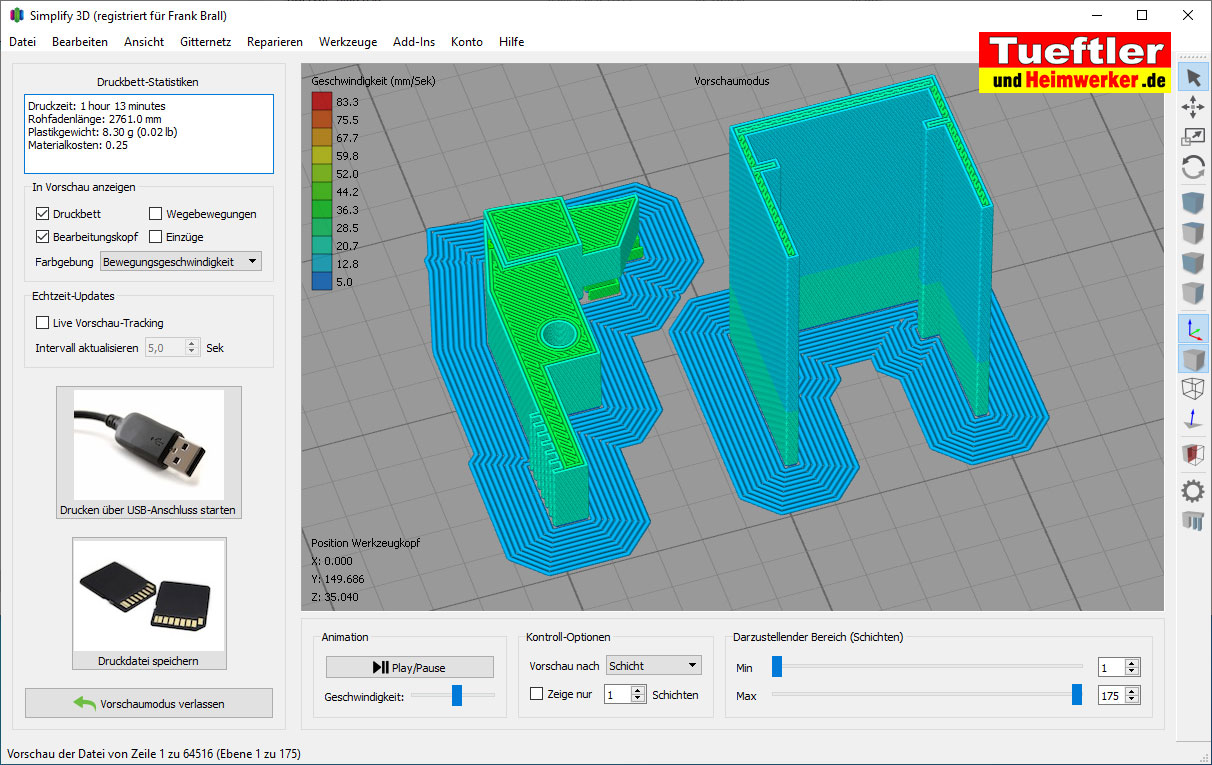Open the Gitternetz menu
Viewport: 1212px width, 765px height.
point(206,42)
